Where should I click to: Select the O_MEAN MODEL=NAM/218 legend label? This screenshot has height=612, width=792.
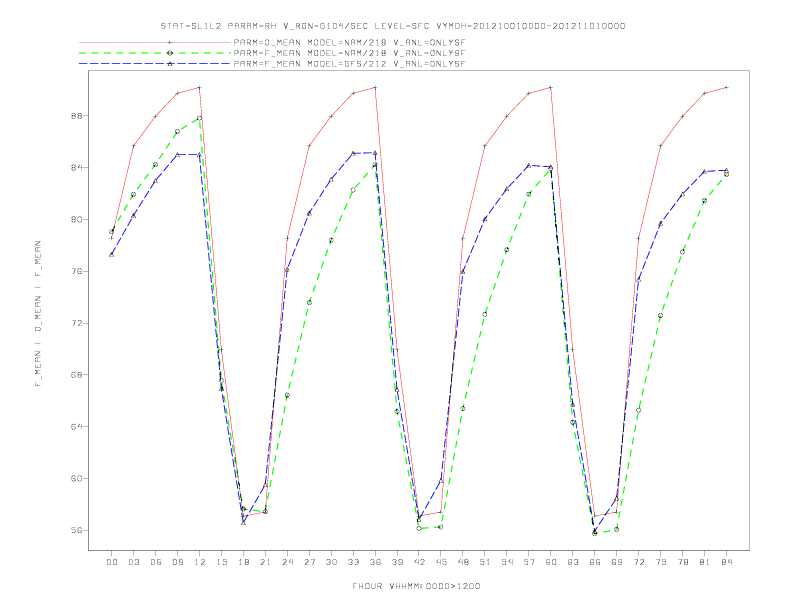click(349, 42)
